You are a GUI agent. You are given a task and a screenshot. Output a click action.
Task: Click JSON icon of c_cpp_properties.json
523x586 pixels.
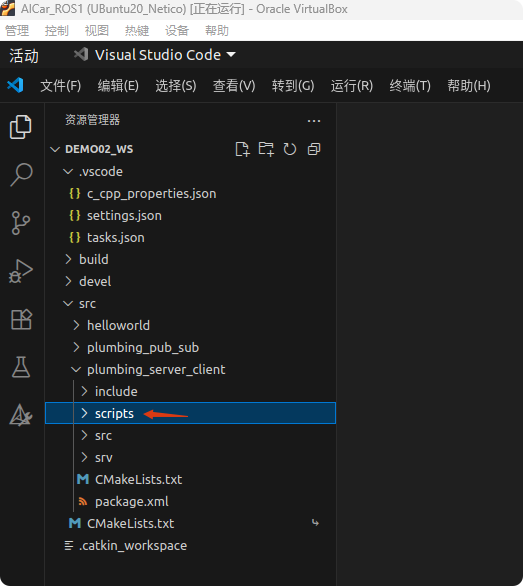click(x=75, y=194)
